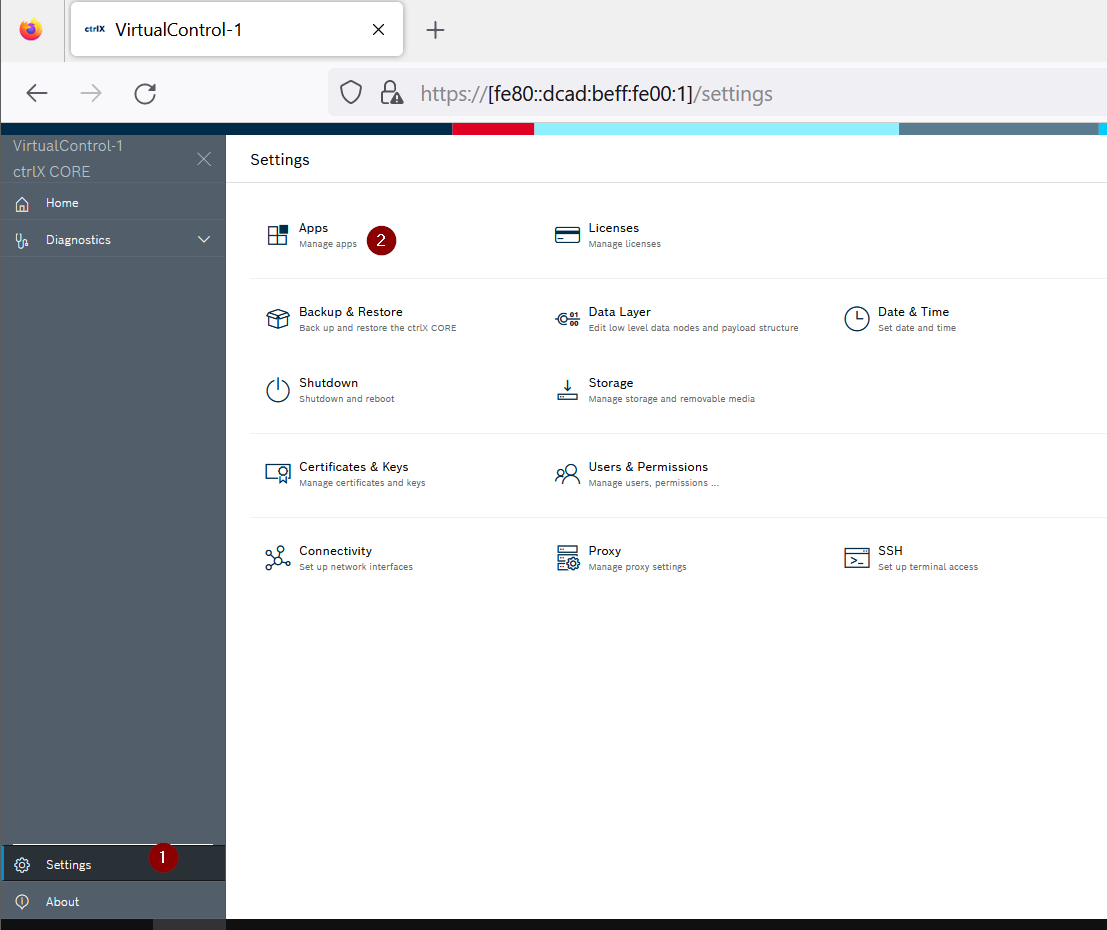Click the Home house icon in sidebar
The width and height of the screenshot is (1107, 930).
(22, 203)
